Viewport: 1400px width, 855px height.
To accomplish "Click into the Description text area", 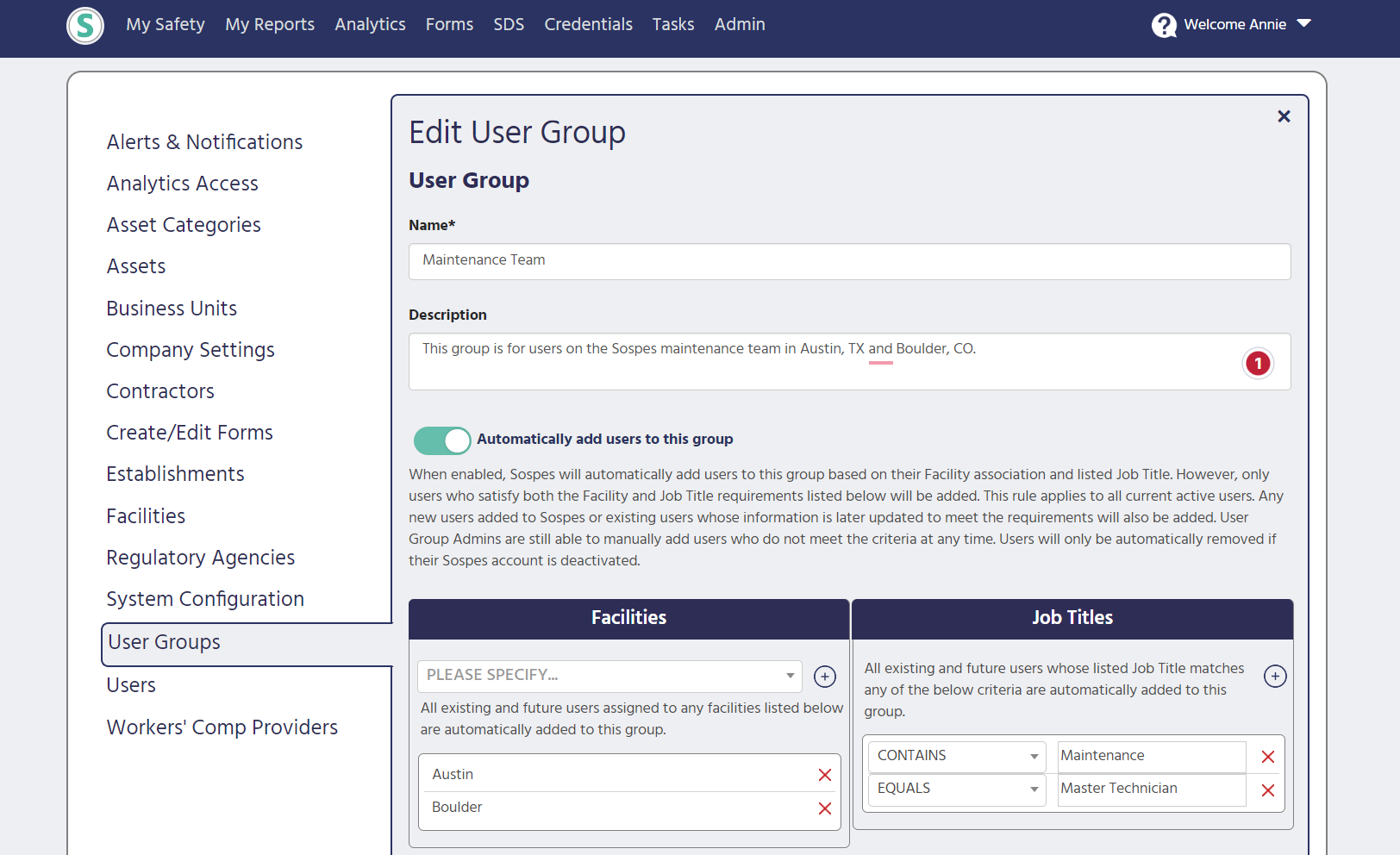I will [x=849, y=361].
